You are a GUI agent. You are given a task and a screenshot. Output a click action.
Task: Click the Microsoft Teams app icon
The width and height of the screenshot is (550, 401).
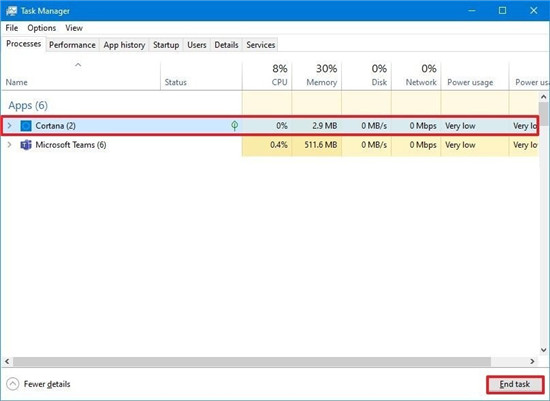[x=26, y=145]
